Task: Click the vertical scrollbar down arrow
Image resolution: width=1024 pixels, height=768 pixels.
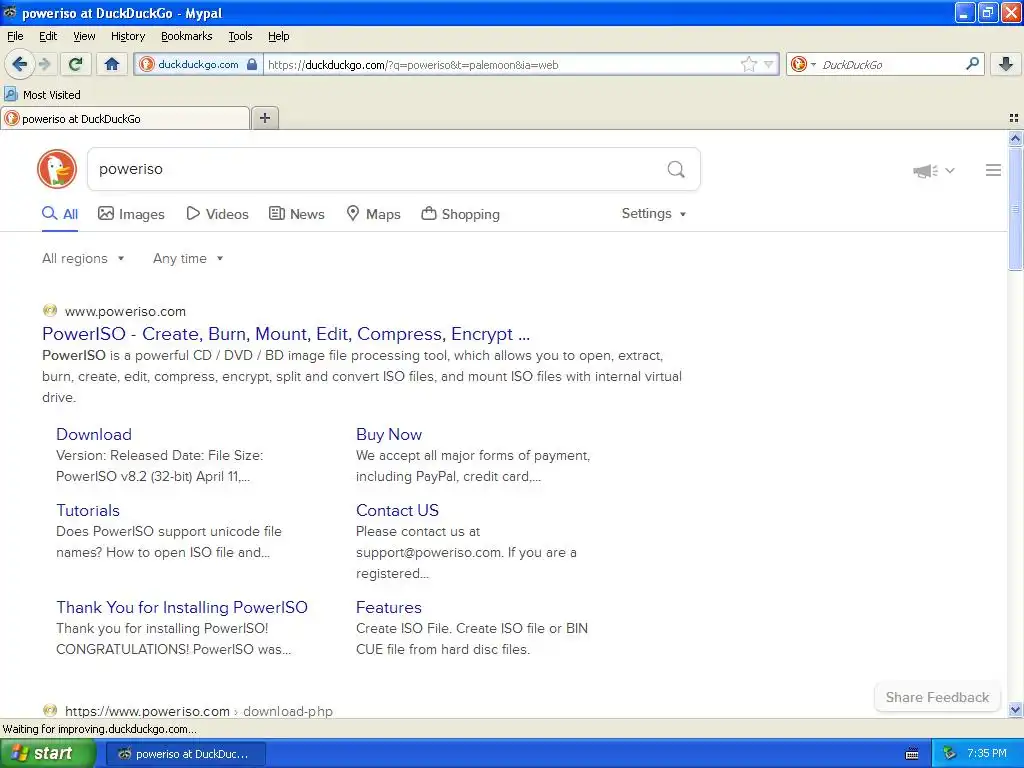Action: [x=1015, y=710]
